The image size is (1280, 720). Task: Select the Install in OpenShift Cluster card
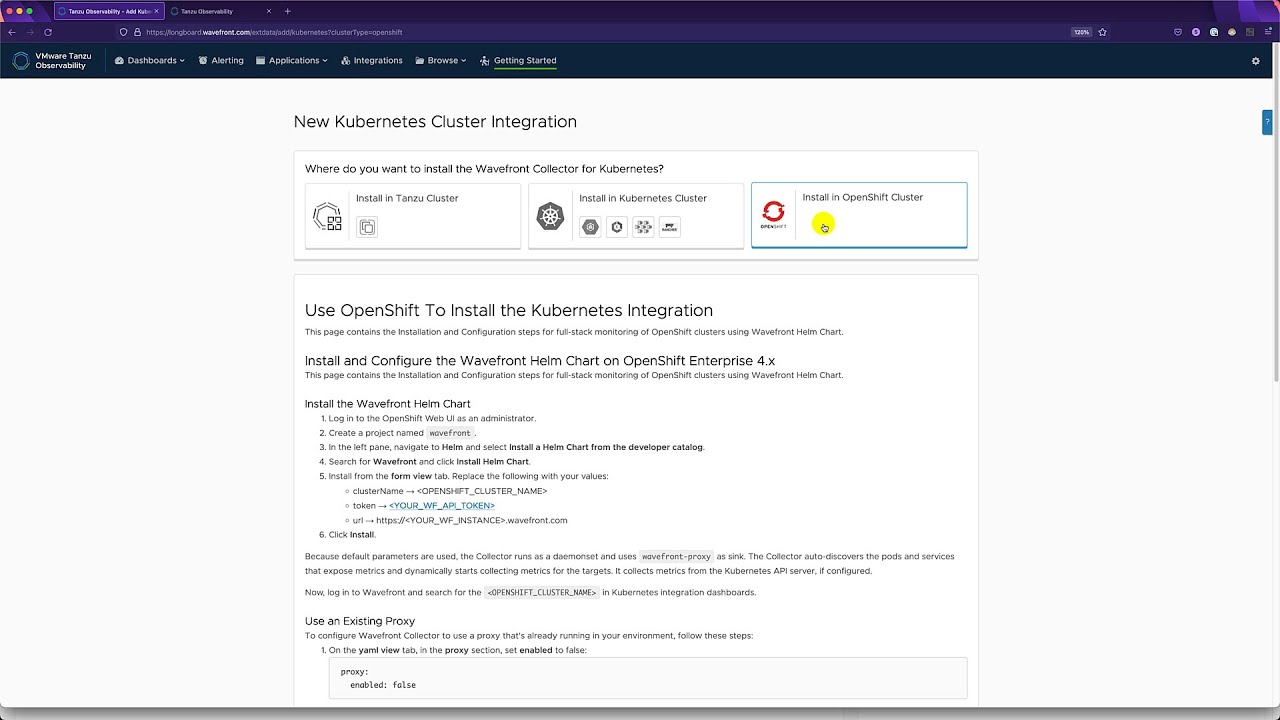click(x=859, y=215)
